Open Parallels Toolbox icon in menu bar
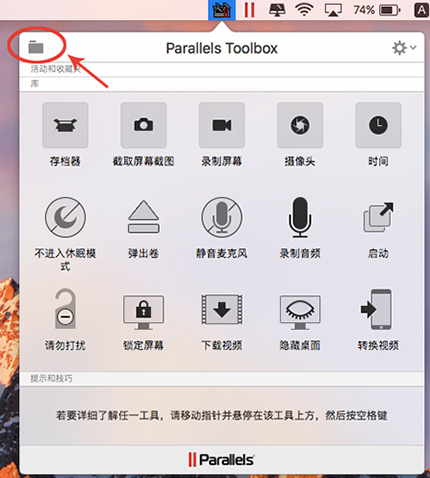430x478 pixels. pyautogui.click(x=222, y=10)
